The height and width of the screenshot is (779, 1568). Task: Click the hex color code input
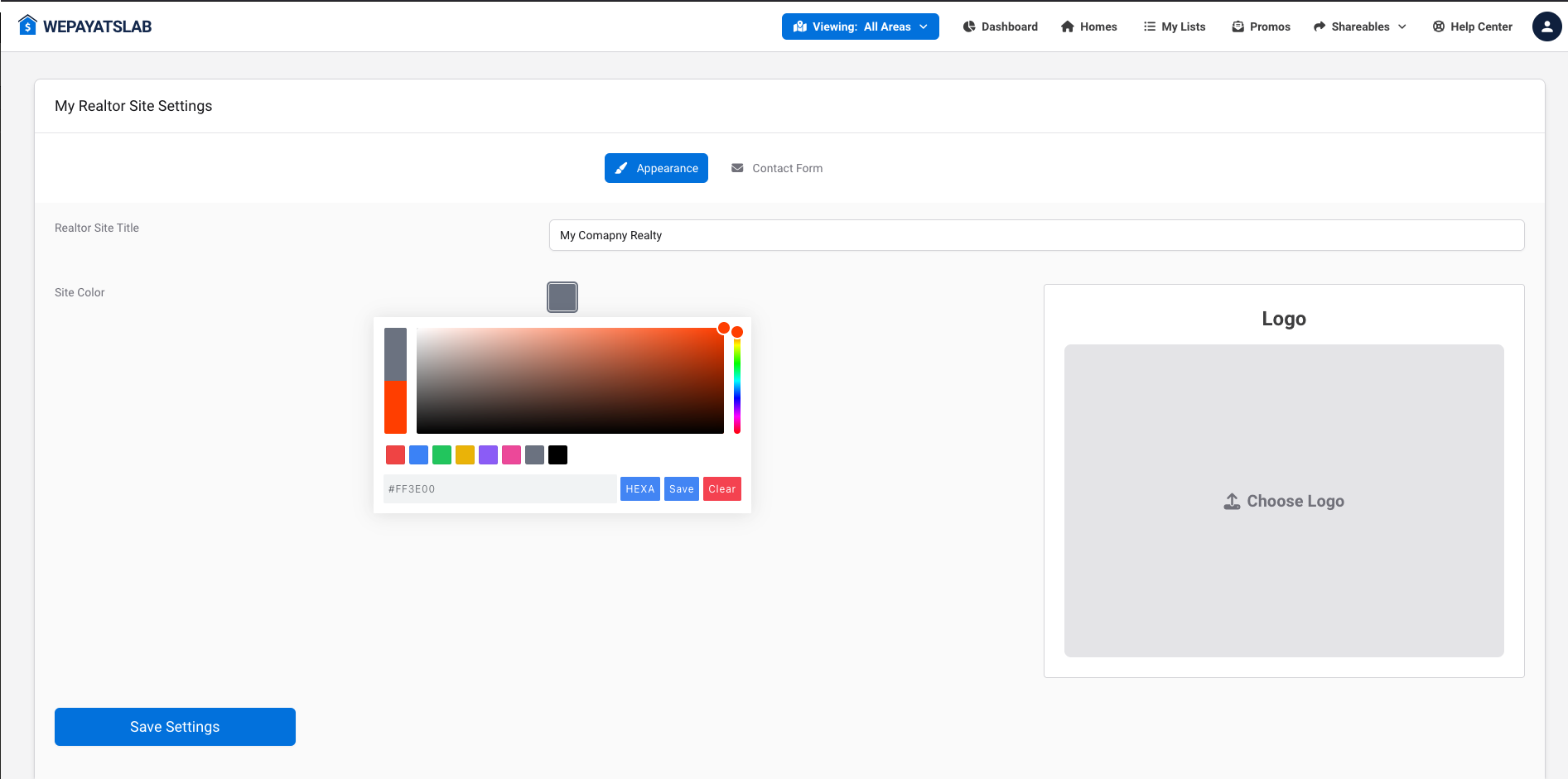point(500,489)
